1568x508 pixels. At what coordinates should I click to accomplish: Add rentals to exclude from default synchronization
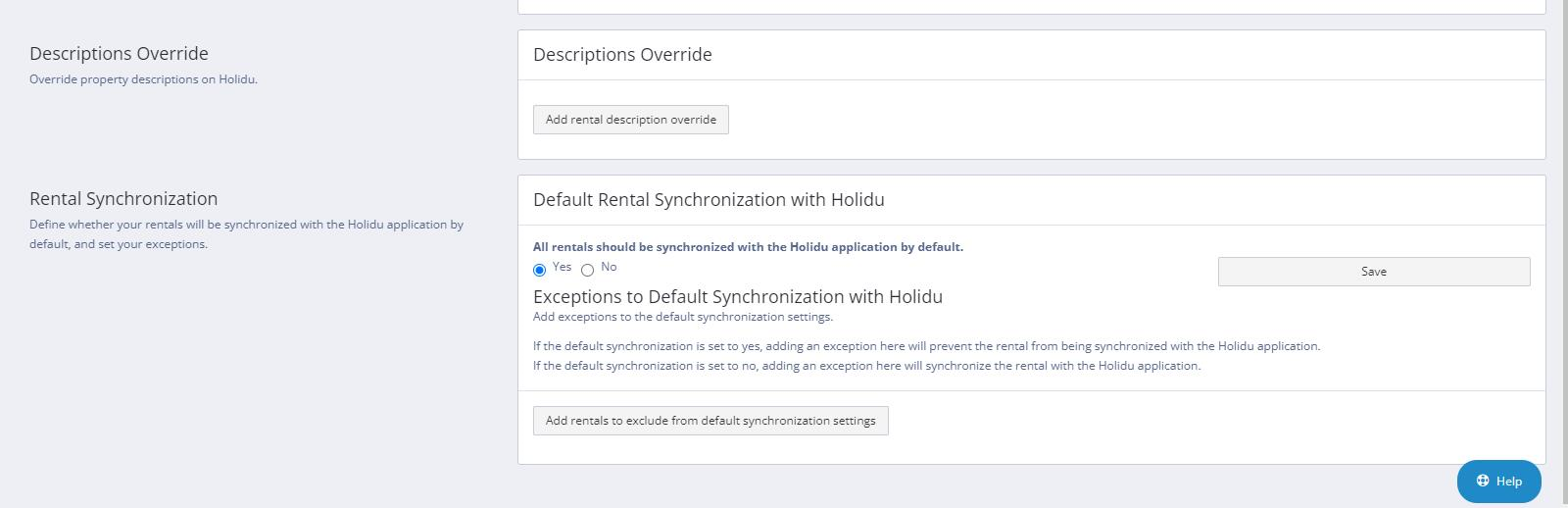coord(710,421)
